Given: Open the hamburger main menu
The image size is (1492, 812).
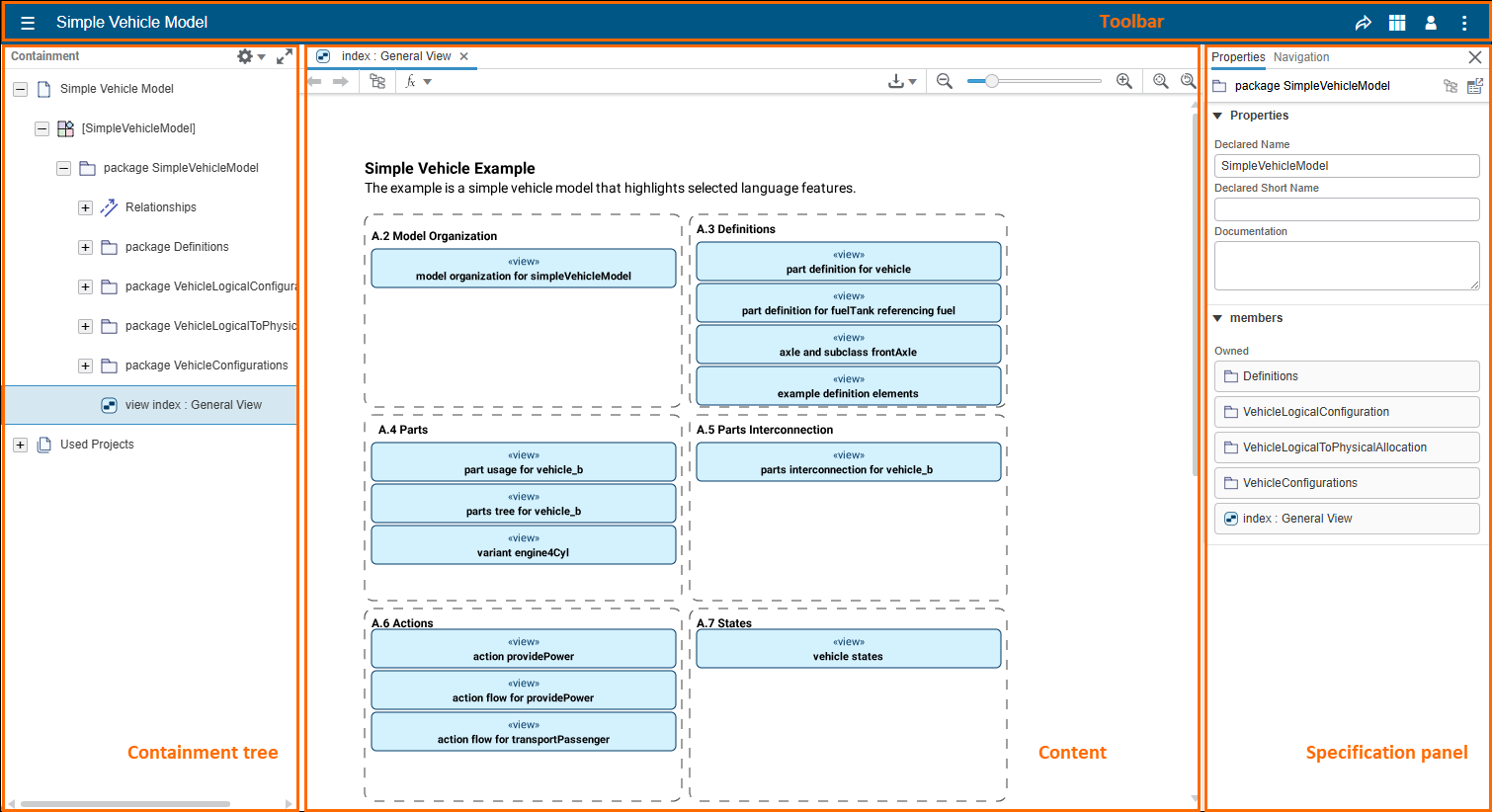Looking at the screenshot, I should [28, 23].
